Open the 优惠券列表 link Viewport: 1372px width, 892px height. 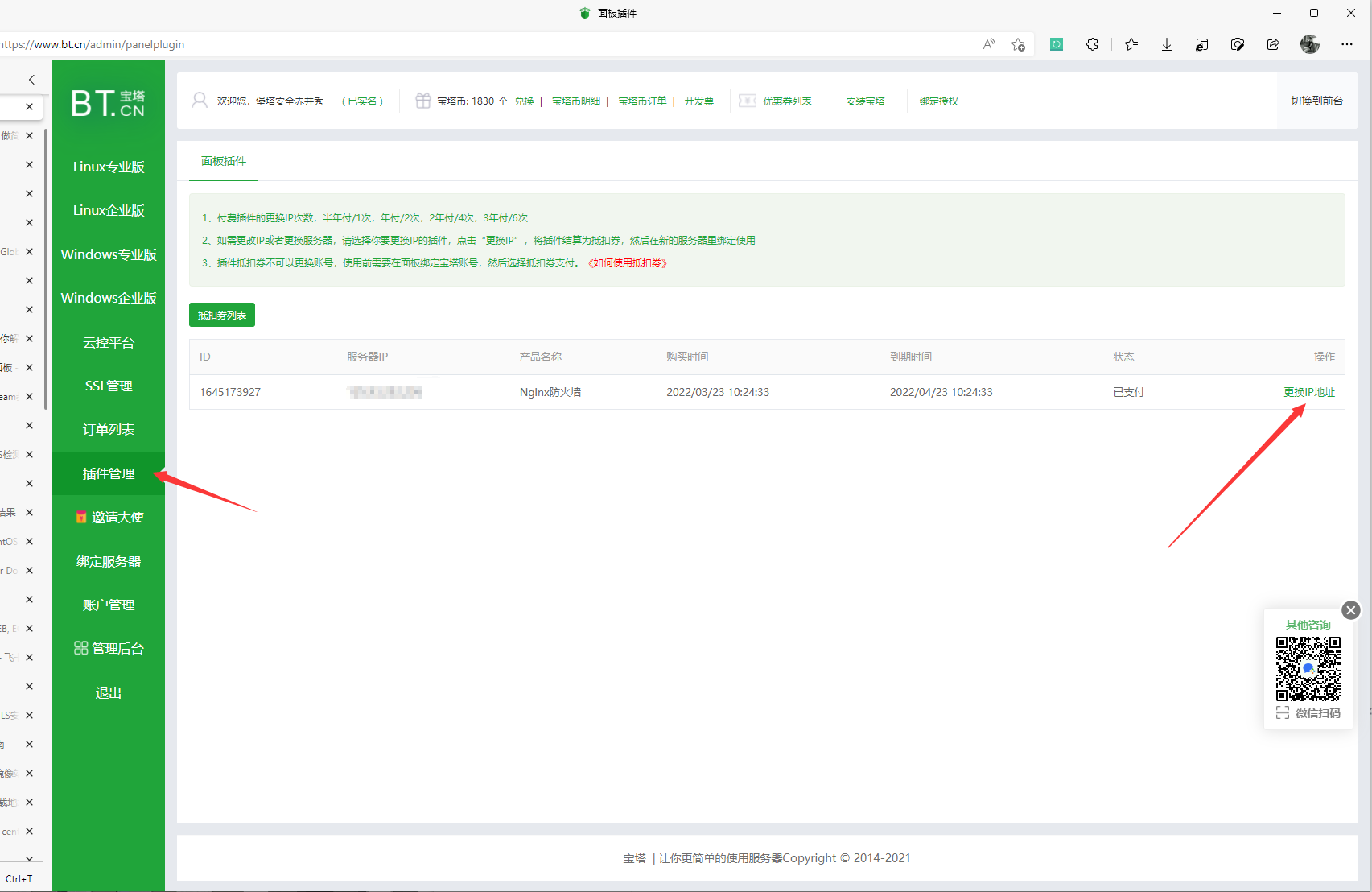pos(787,101)
